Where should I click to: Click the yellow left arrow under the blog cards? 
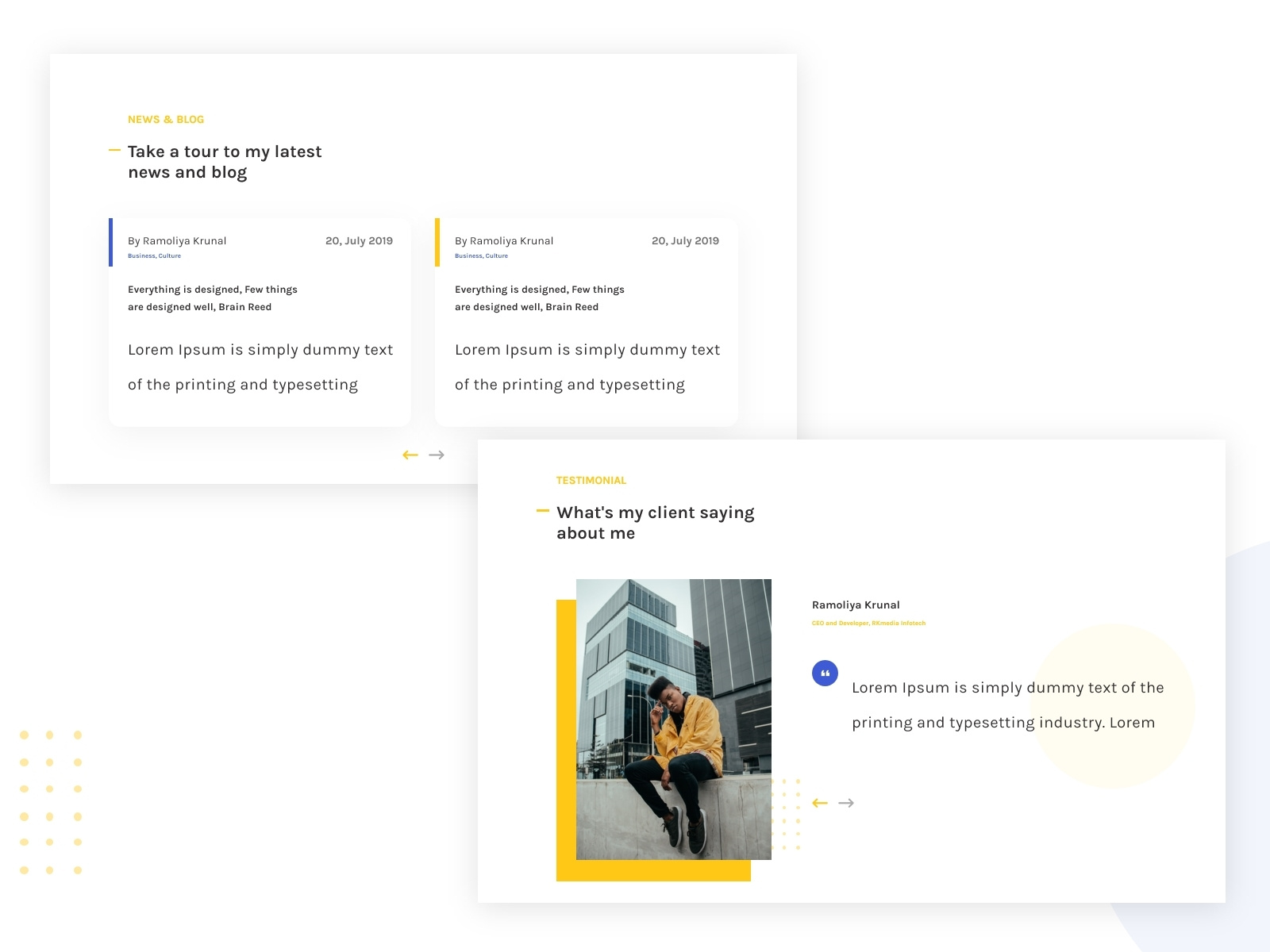pos(410,454)
